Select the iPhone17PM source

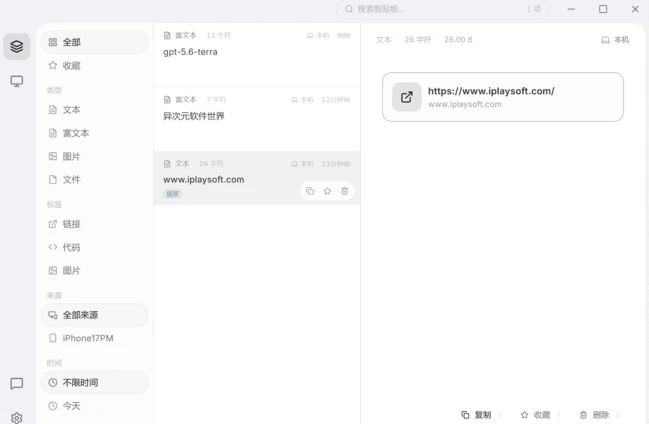[94, 338]
